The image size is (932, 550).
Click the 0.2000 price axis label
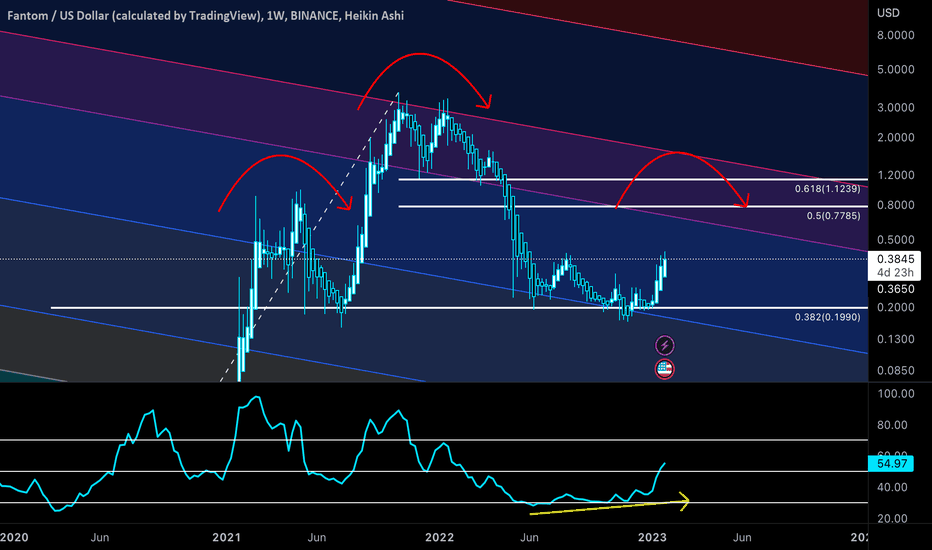896,307
